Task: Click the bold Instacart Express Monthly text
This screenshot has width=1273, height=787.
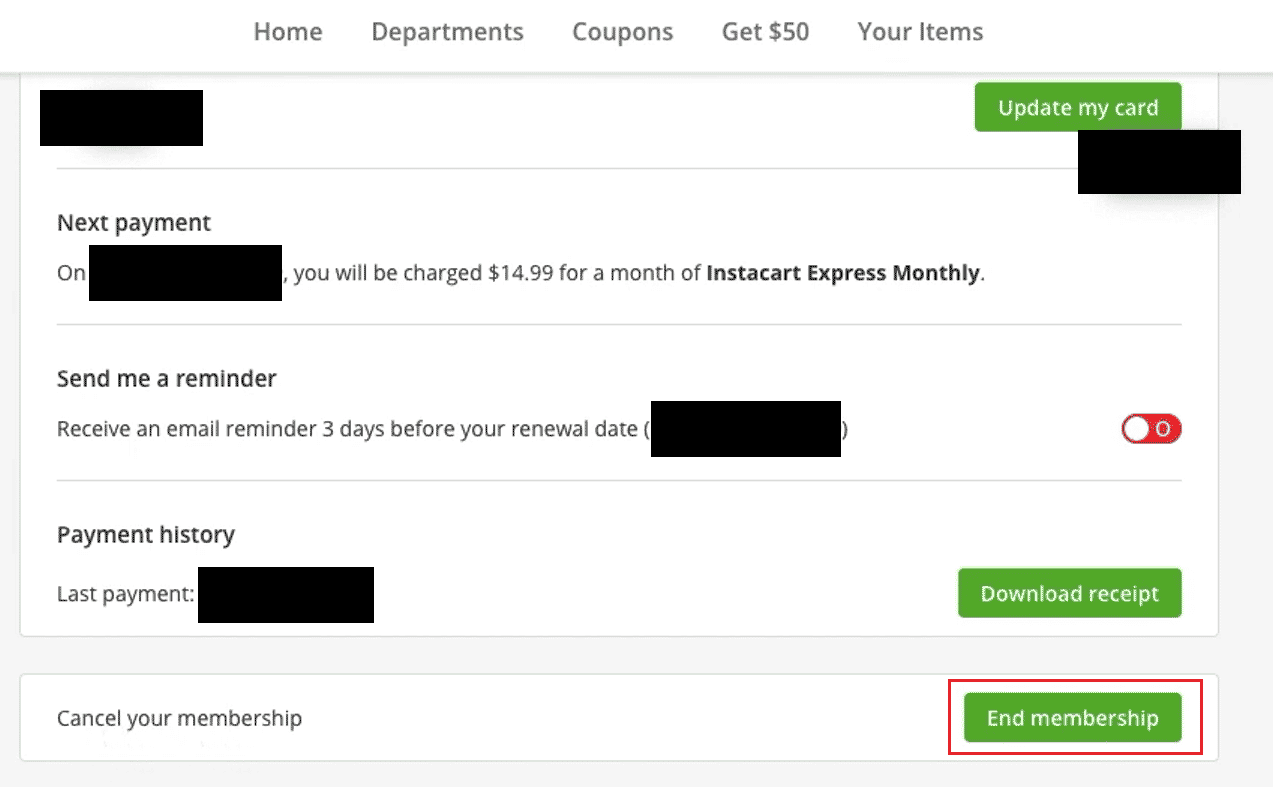Action: pos(843,273)
